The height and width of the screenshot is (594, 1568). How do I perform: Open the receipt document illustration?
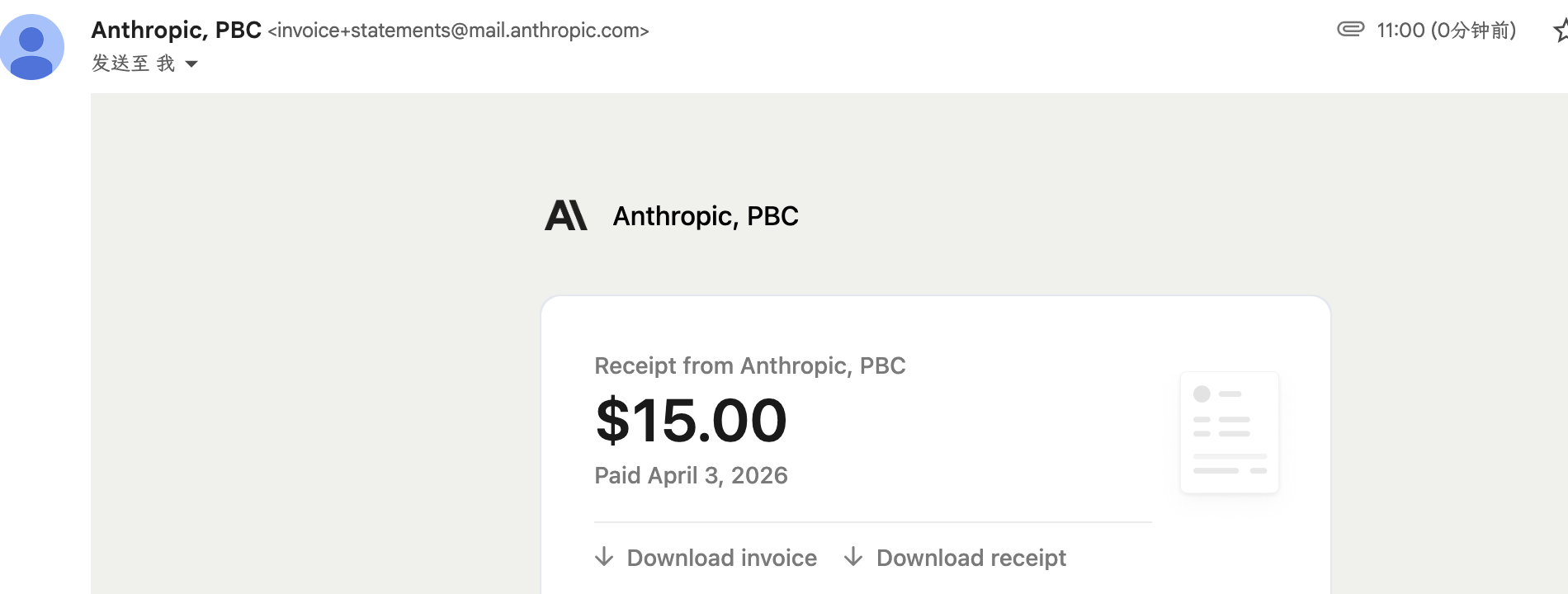click(1230, 432)
